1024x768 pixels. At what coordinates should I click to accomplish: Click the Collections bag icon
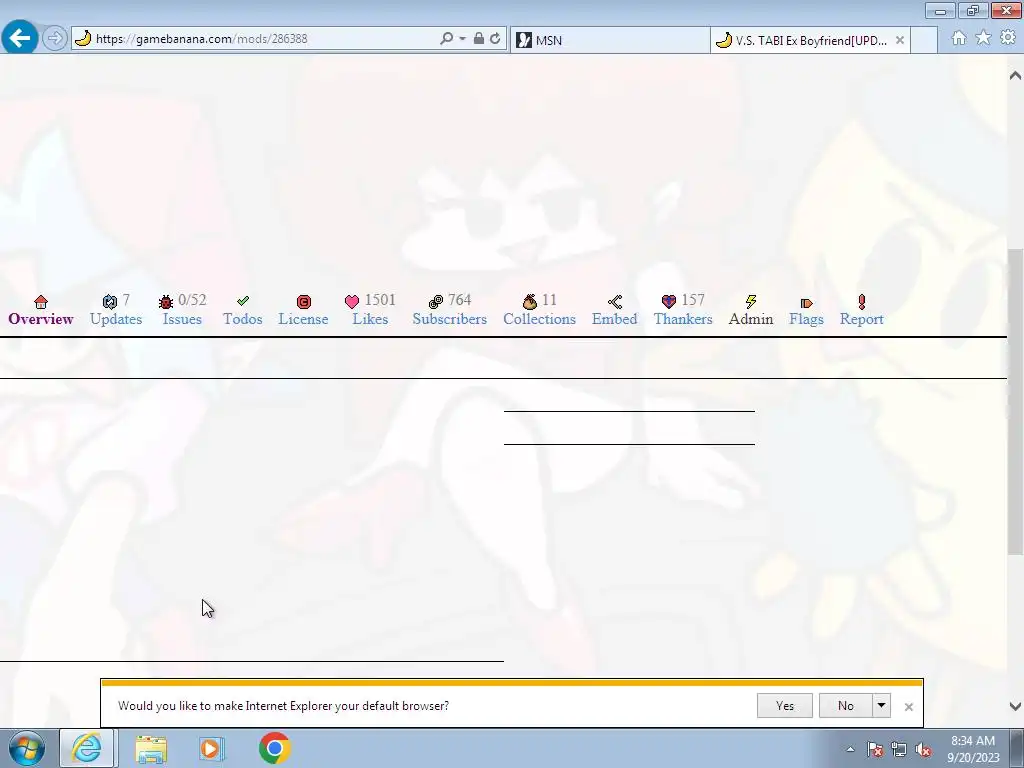(530, 302)
